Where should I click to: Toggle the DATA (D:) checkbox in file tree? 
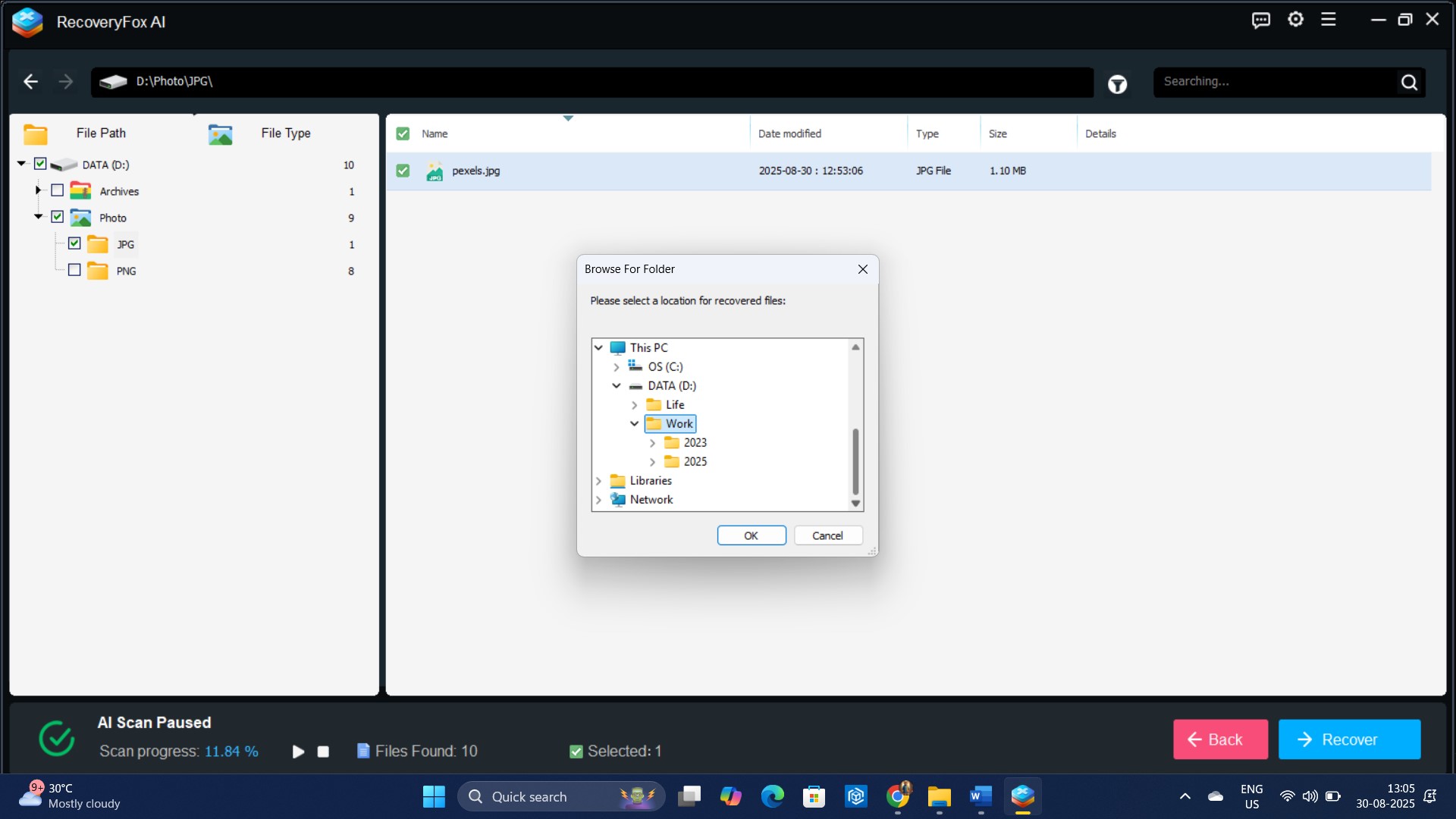point(40,164)
